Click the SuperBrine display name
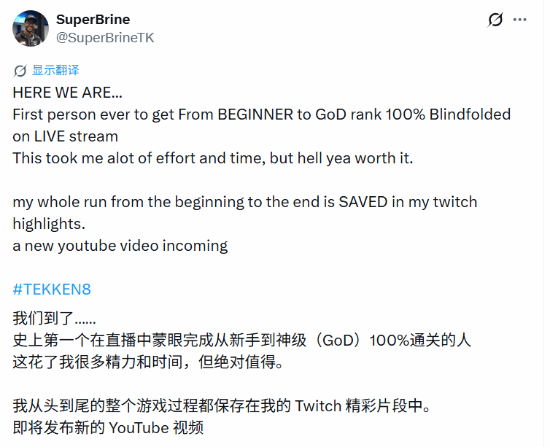This screenshot has height=447, width=550. (x=93, y=19)
